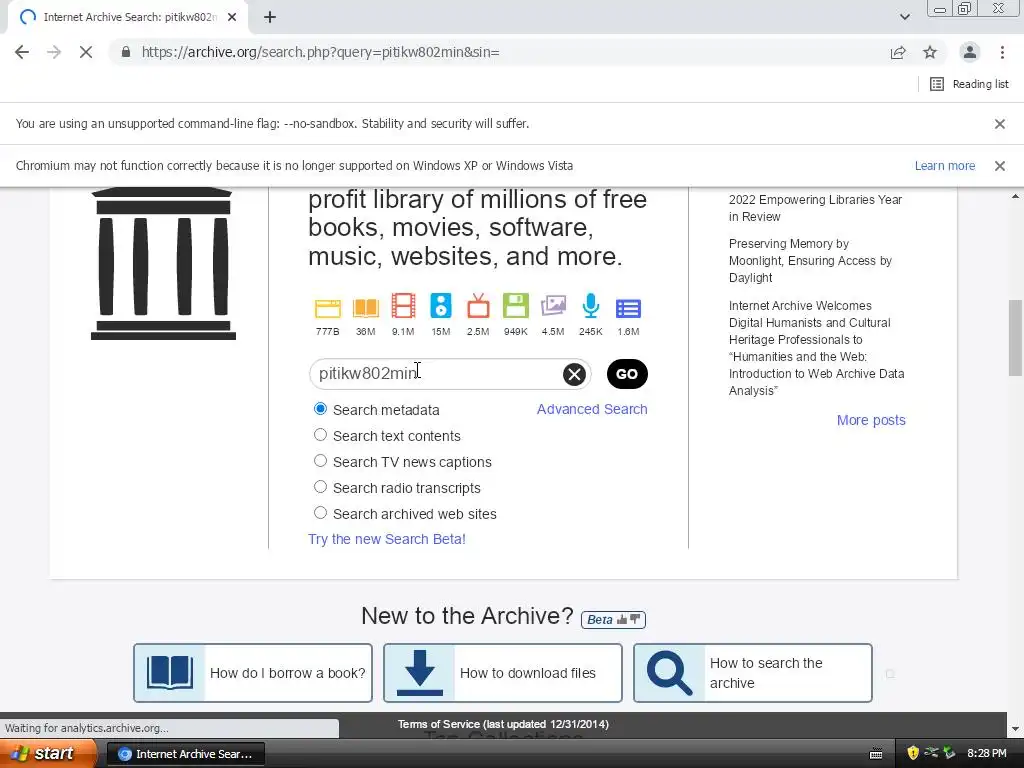Open How do I borrow a book card
The height and width of the screenshot is (768, 1024).
pyautogui.click(x=253, y=673)
